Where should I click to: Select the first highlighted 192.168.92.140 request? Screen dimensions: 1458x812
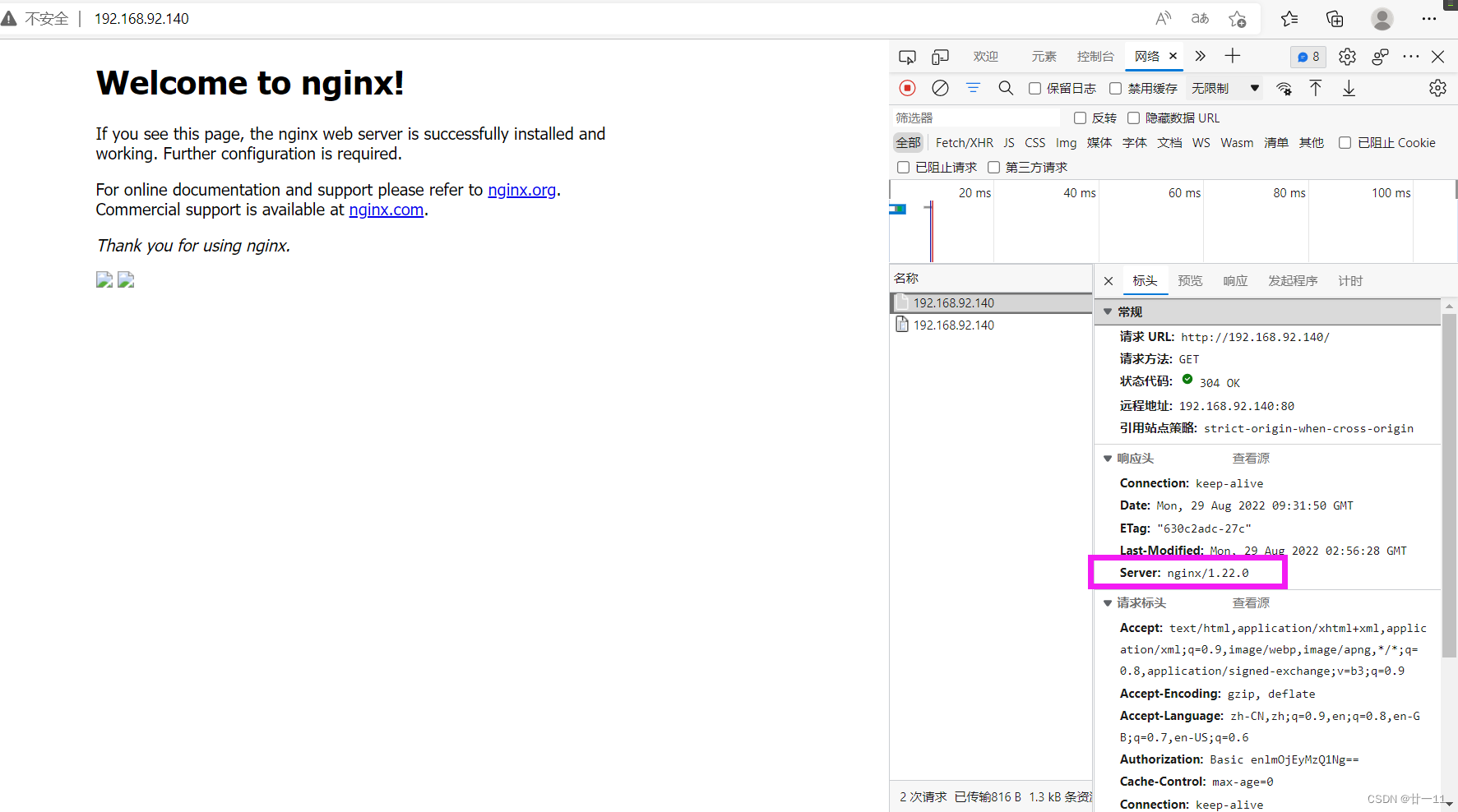991,303
